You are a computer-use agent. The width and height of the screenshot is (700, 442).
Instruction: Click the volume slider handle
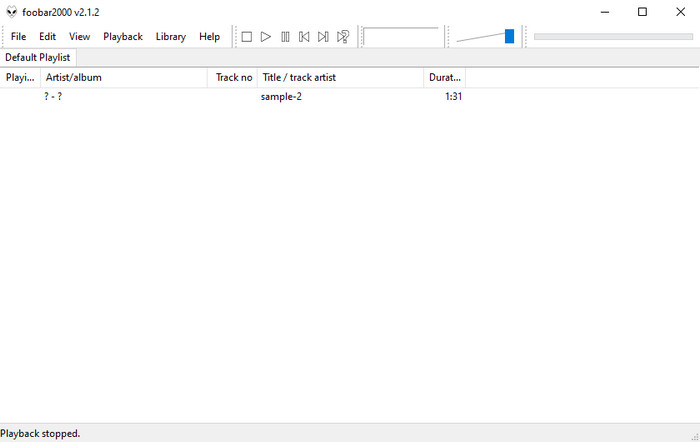point(509,36)
